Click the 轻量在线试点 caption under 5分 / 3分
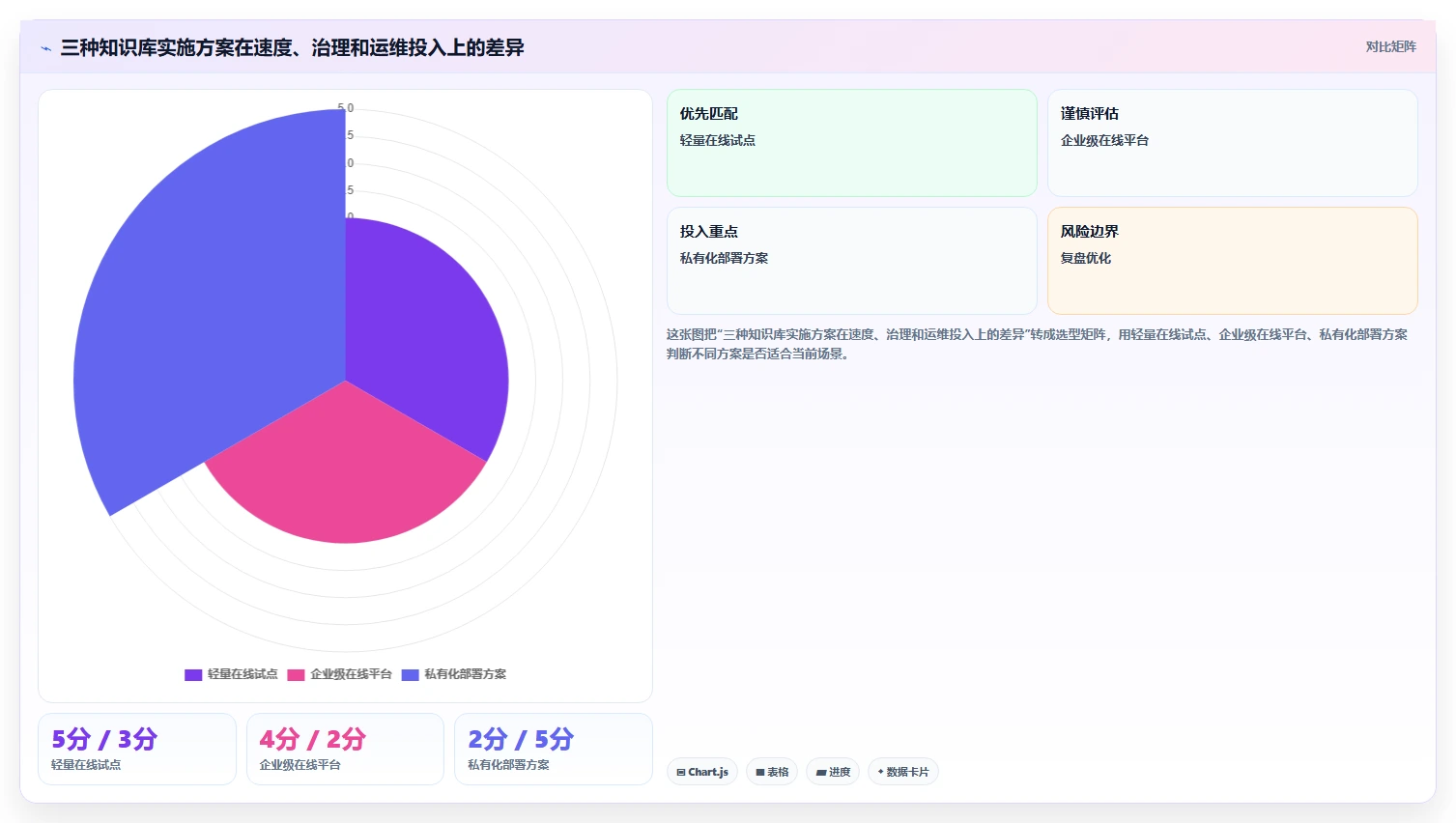This screenshot has width=1456, height=823. pos(86,765)
